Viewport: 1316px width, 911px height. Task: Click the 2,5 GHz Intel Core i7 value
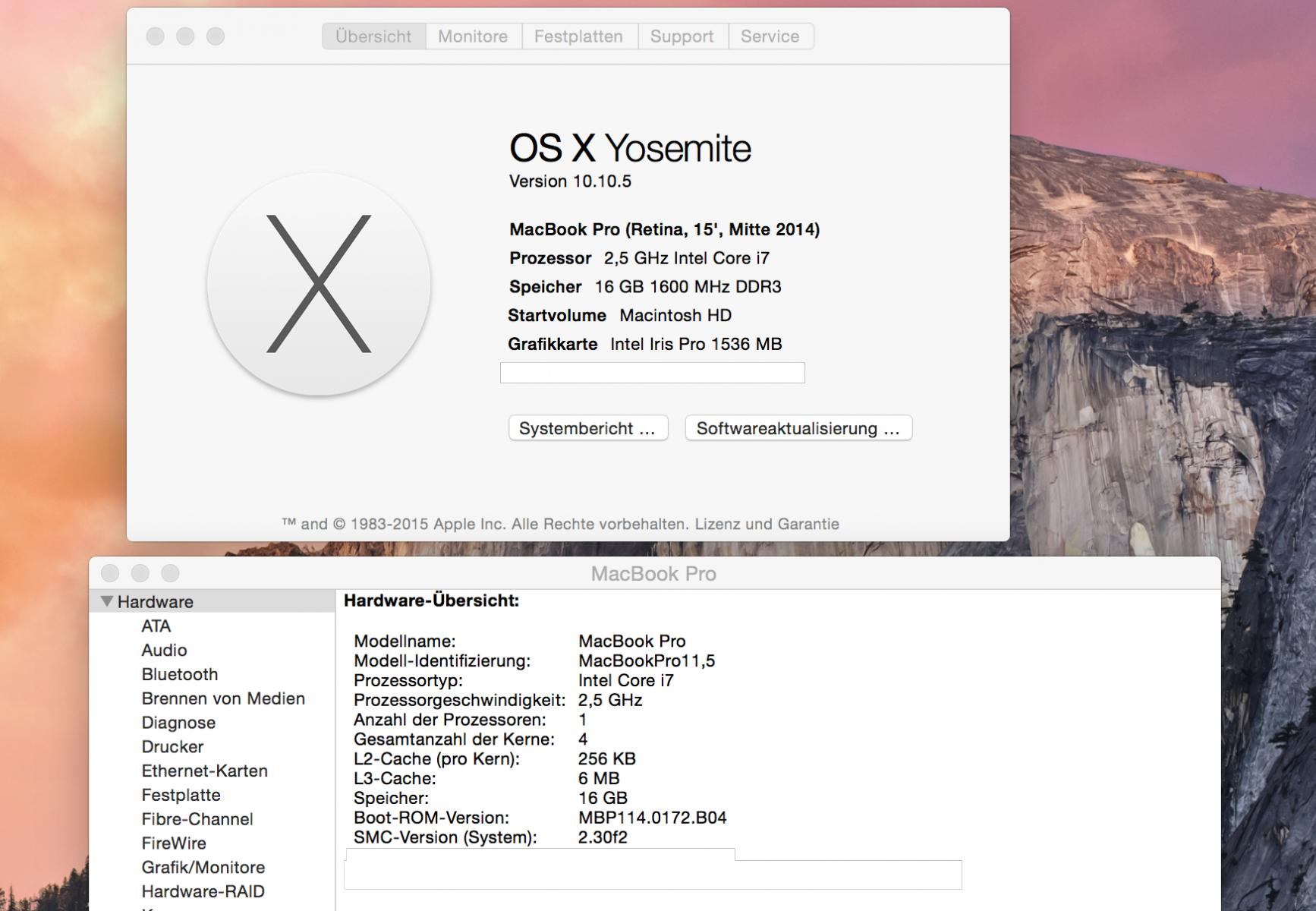[687, 258]
